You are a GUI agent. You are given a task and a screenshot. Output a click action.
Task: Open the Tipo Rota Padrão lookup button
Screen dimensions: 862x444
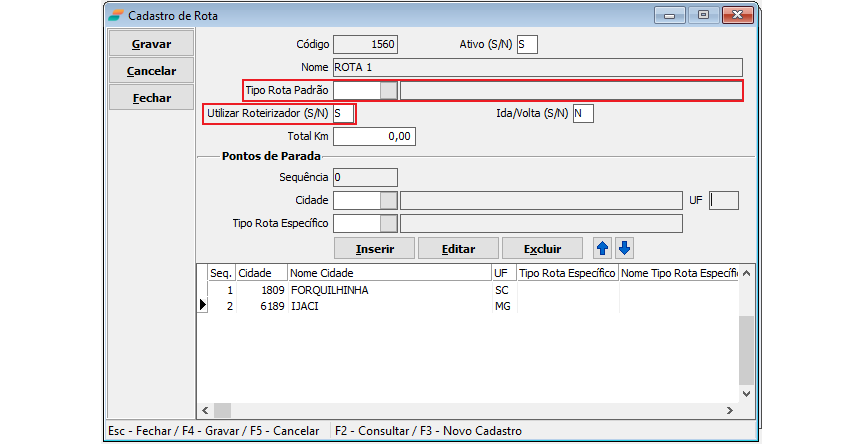point(389,91)
